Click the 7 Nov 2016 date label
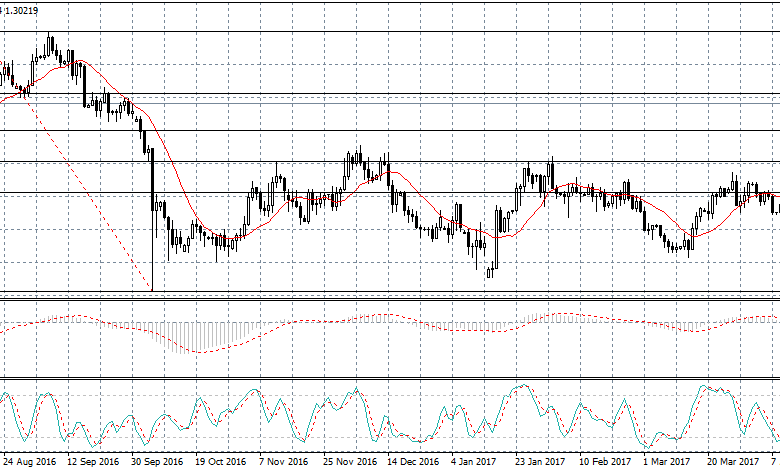780x473 pixels. [x=285, y=462]
